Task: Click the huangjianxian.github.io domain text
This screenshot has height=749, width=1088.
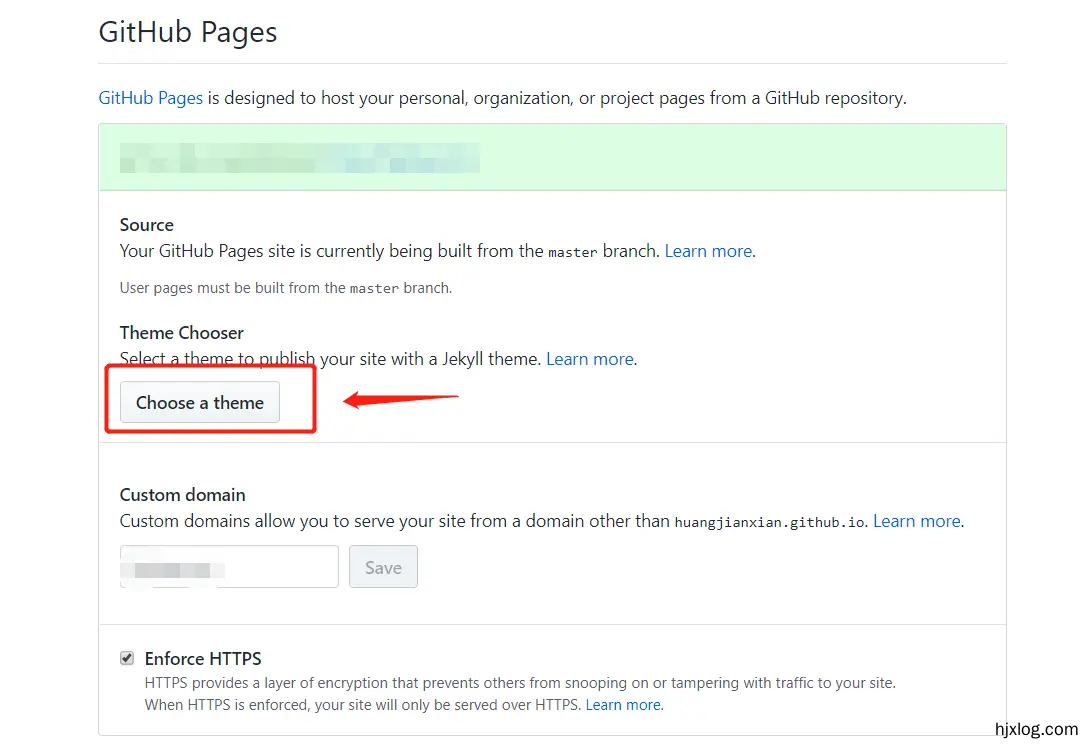Action: (x=770, y=522)
